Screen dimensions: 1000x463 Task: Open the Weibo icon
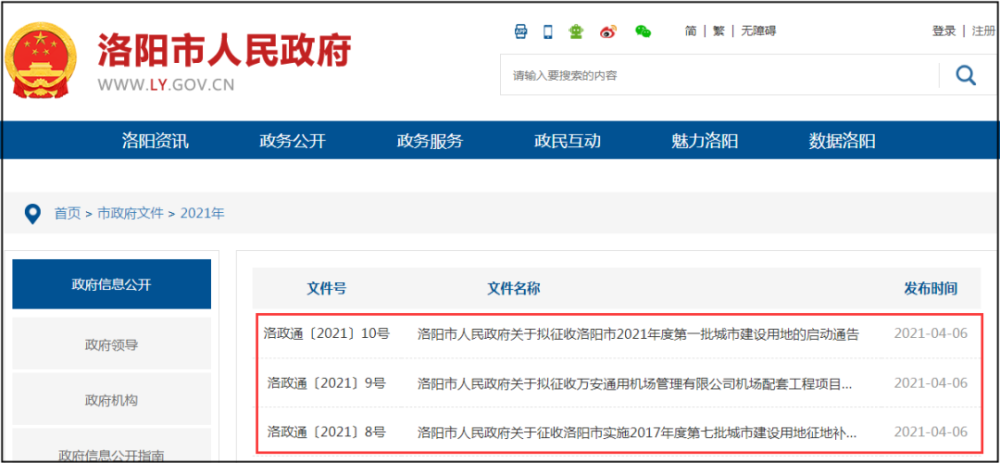609,31
